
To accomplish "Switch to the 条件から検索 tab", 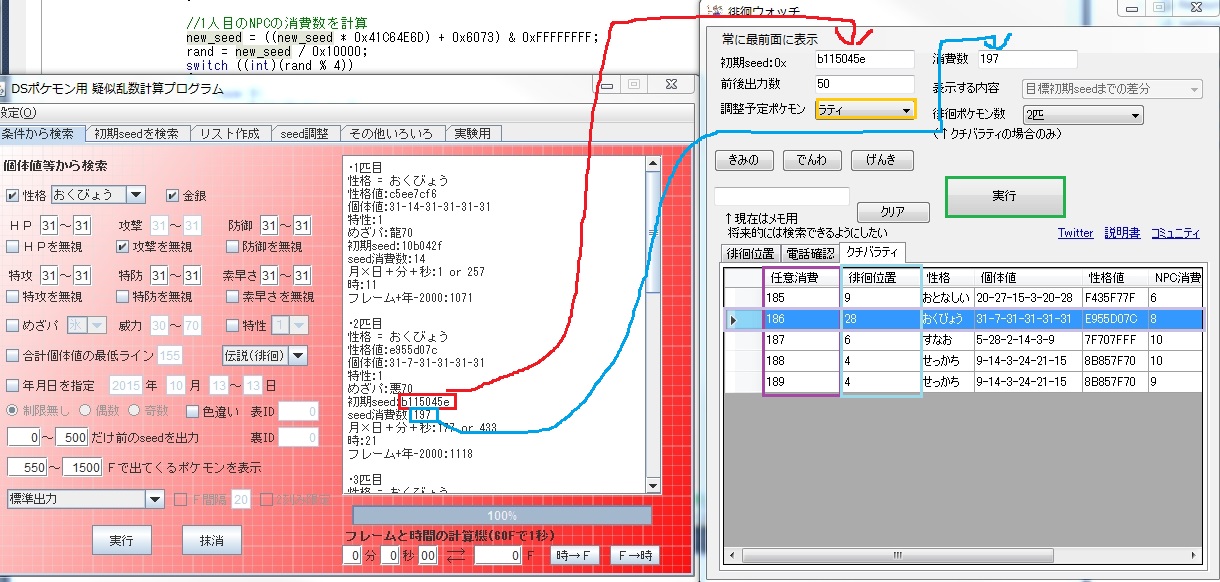I will pos(40,133).
